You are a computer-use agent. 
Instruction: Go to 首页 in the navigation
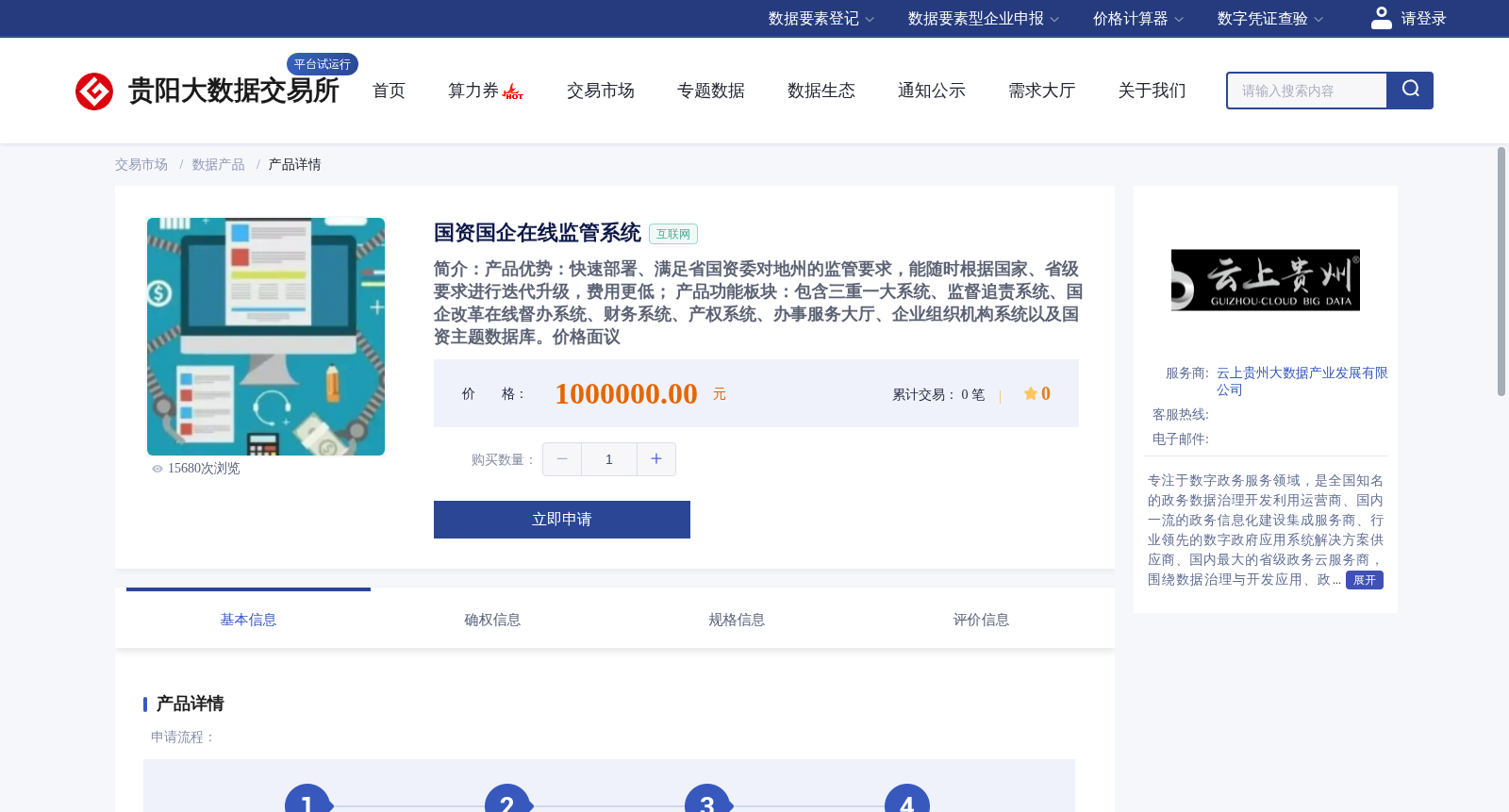click(389, 91)
